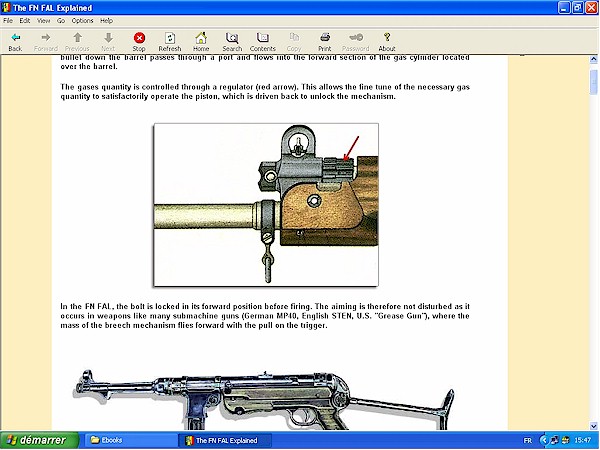Expand hidden tray icons with the chevron
The height and width of the screenshot is (450, 600).
click(543, 440)
